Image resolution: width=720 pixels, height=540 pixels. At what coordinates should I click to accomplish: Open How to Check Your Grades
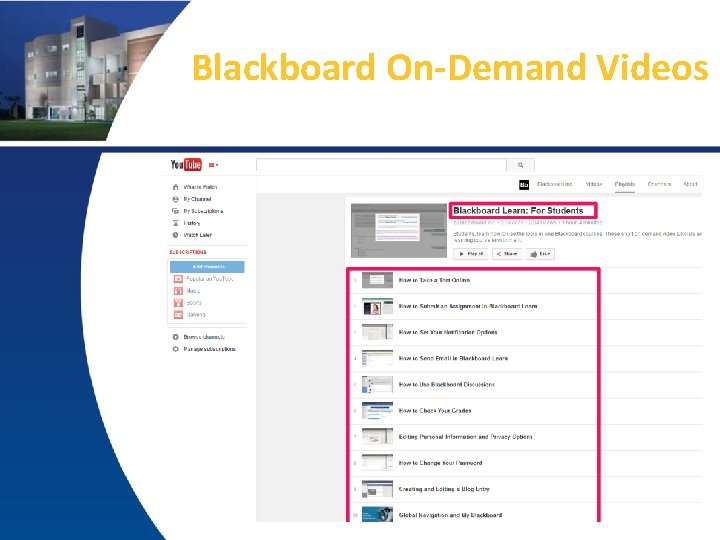pyautogui.click(x=435, y=411)
